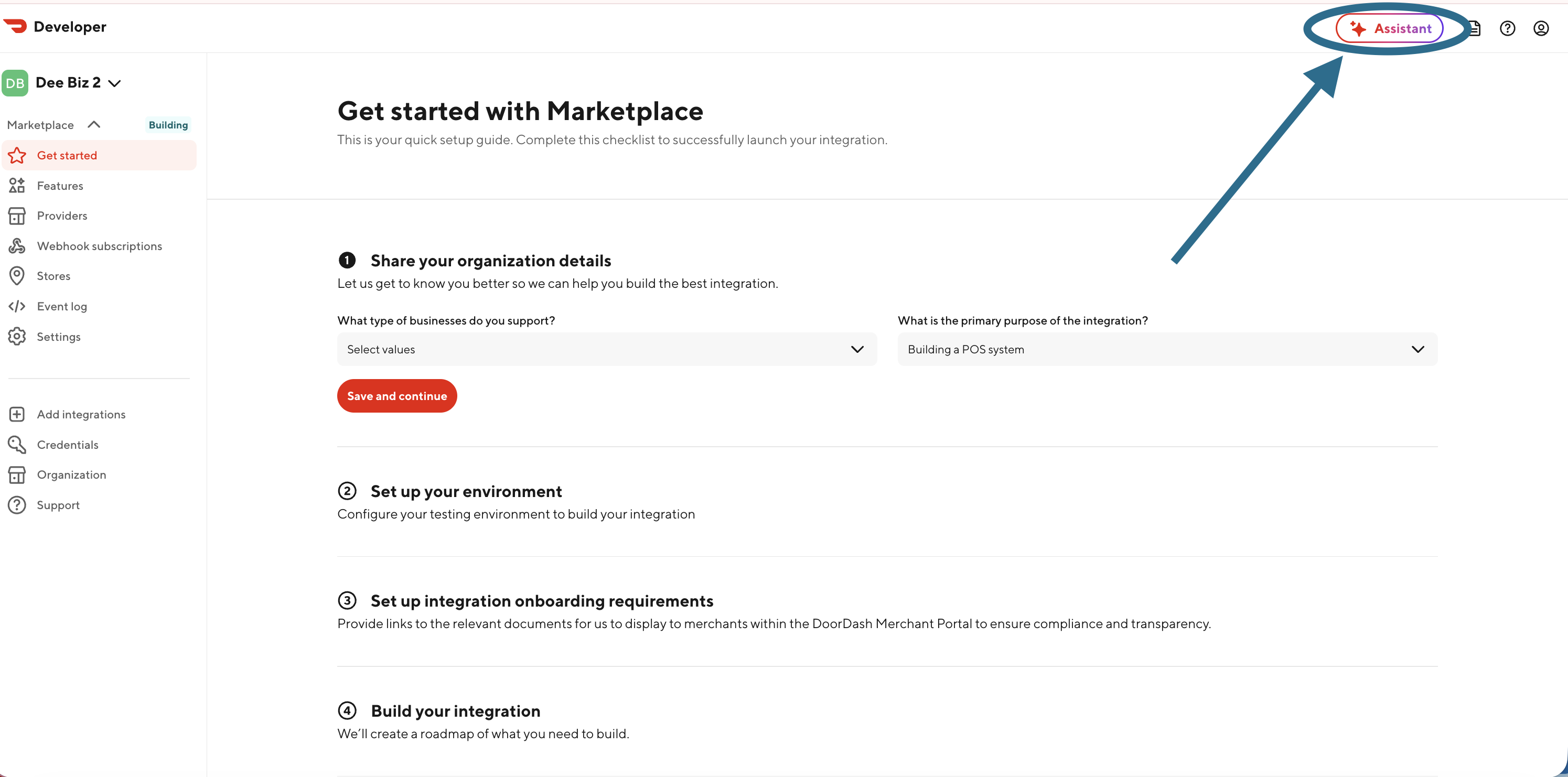Select the Features sidebar icon
The width and height of the screenshot is (1568, 777).
tap(16, 185)
